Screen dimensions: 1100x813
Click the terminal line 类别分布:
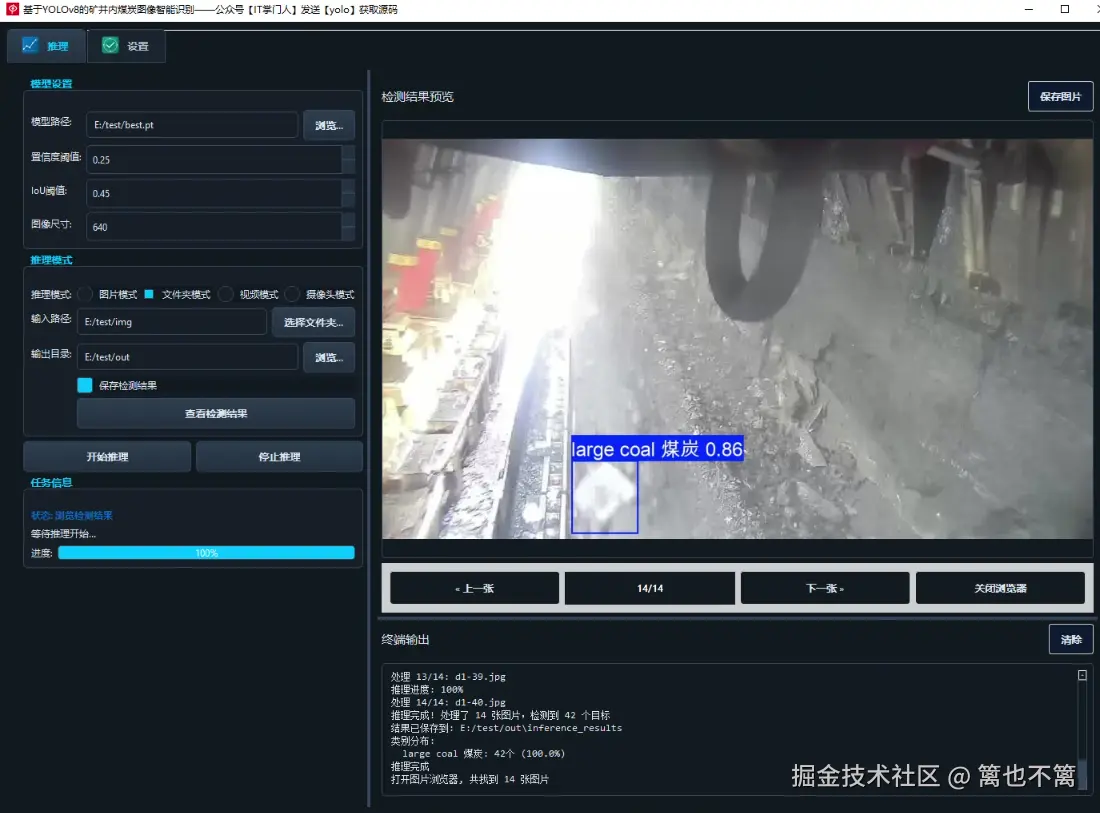click(412, 741)
